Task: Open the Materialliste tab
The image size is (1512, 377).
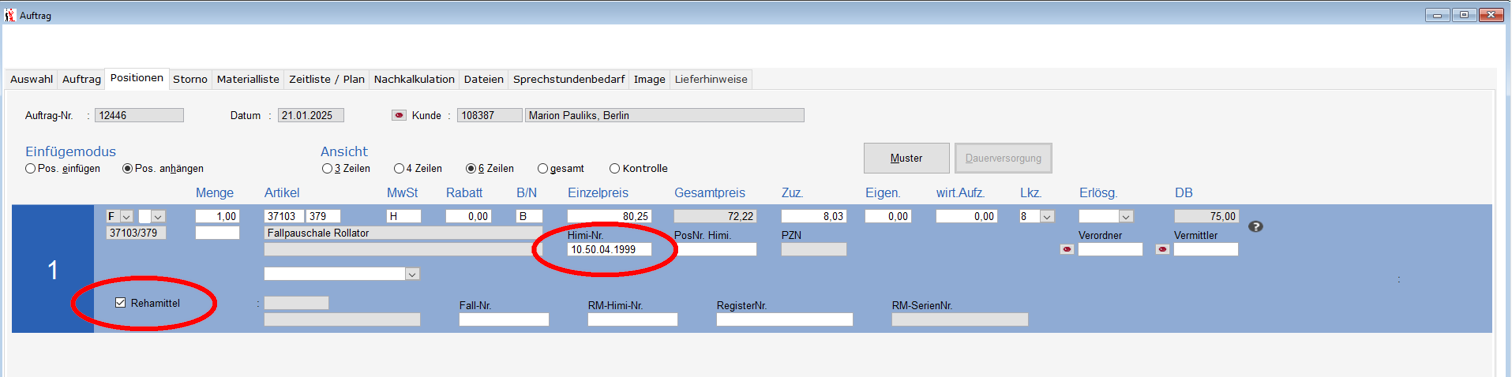Action: (248, 79)
